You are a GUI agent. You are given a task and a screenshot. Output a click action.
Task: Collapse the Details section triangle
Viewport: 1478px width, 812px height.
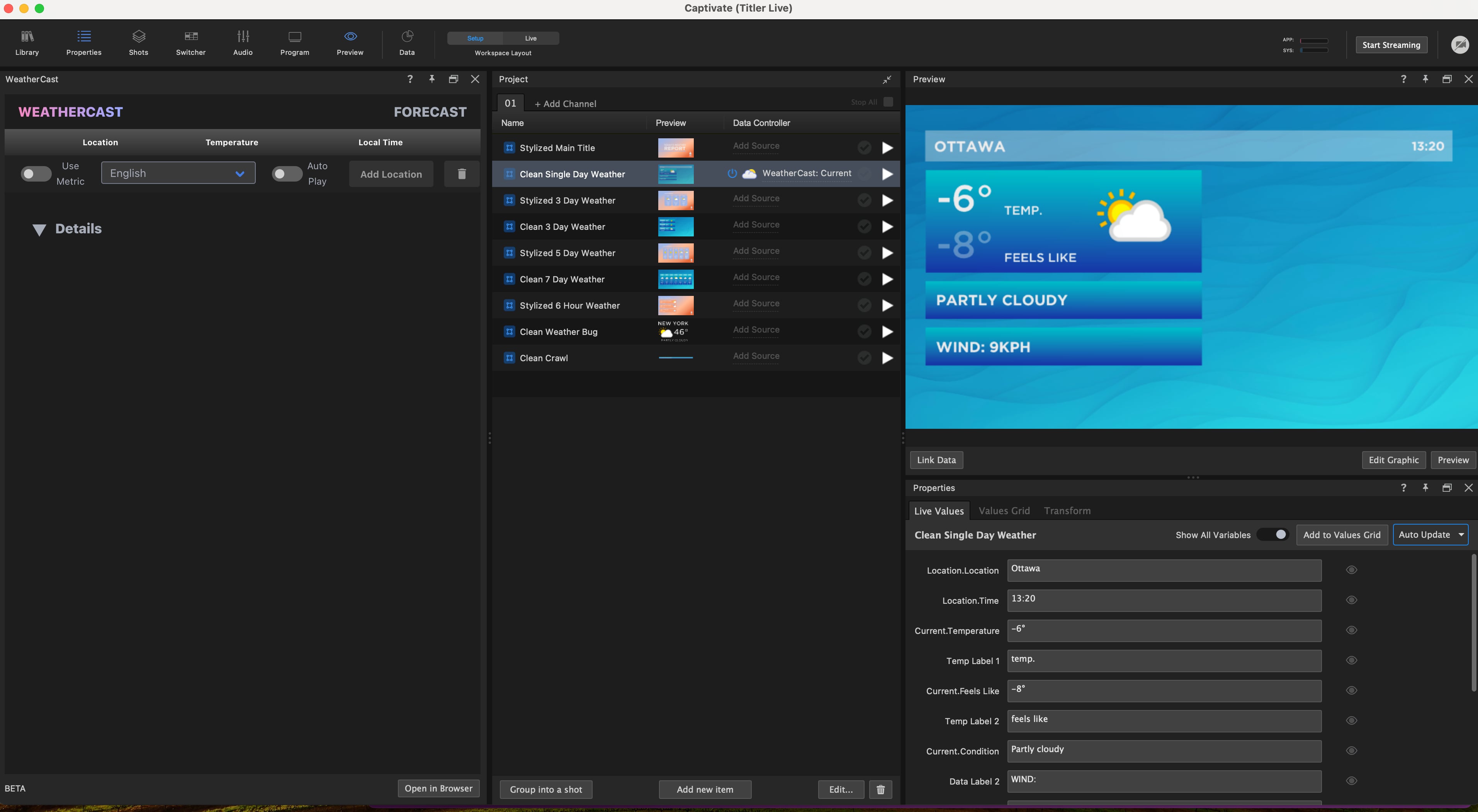tap(39, 229)
